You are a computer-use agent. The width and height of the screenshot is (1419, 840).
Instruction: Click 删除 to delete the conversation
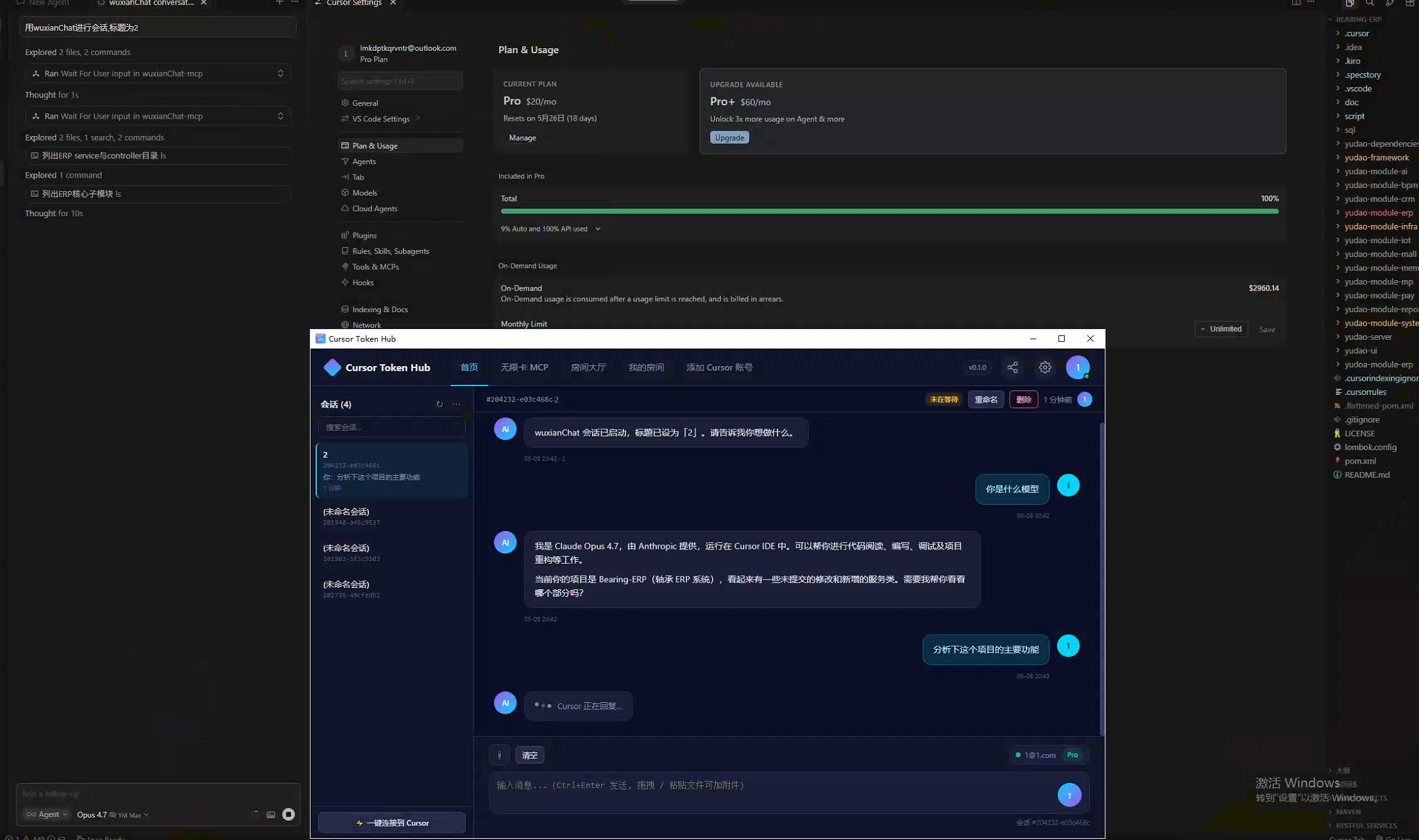tap(1023, 399)
